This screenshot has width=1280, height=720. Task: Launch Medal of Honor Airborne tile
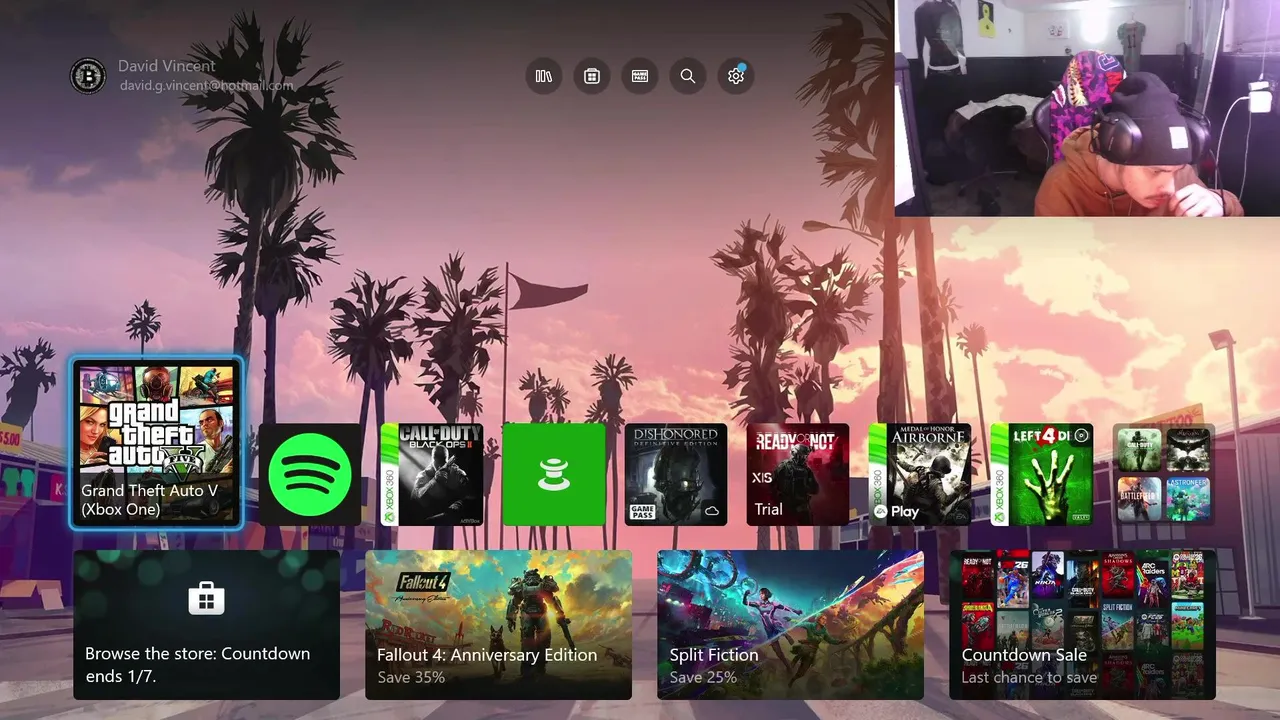tap(920, 474)
